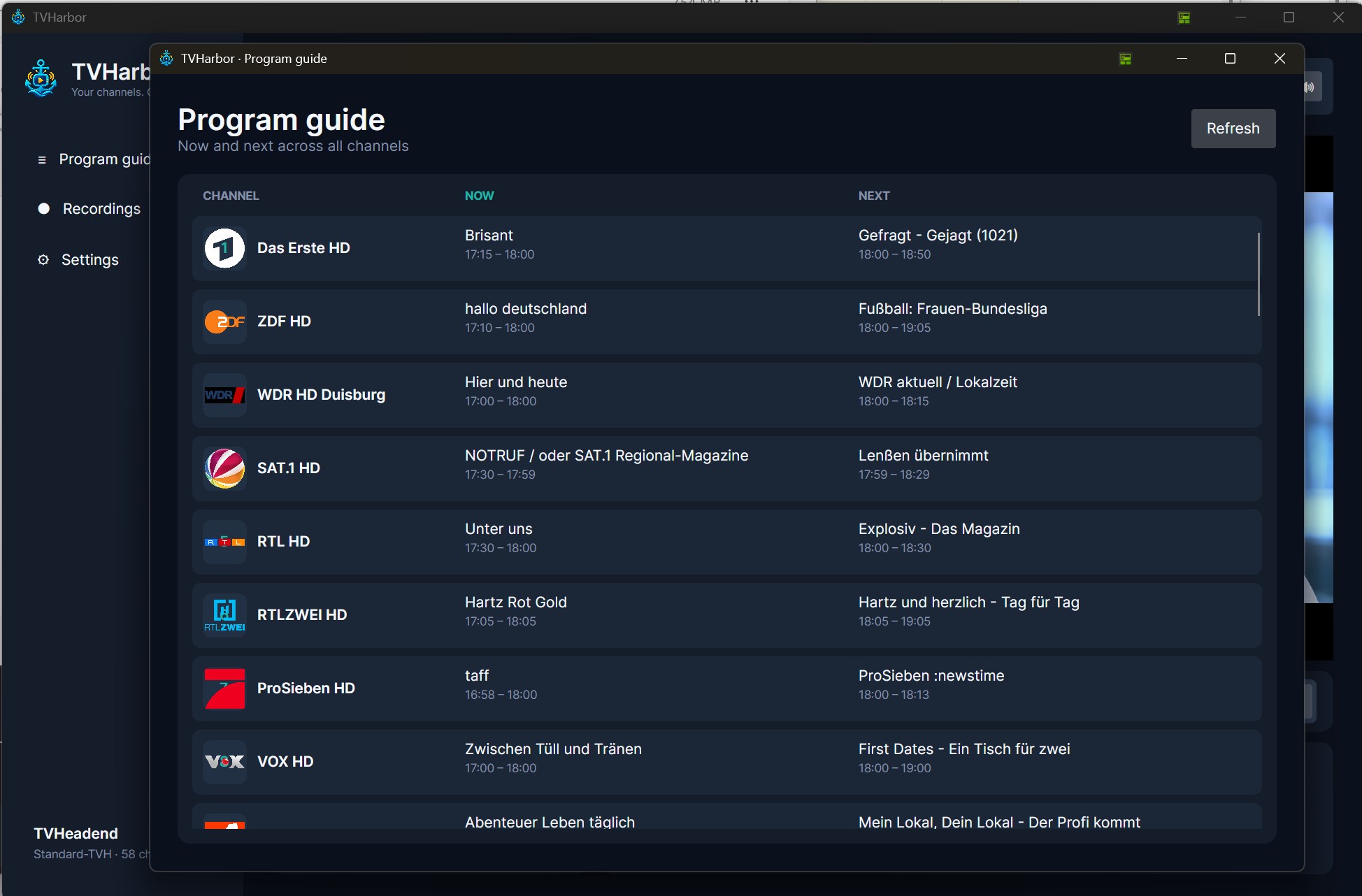
Task: Click the ProSieben HD channel logo
Action: coord(224,688)
